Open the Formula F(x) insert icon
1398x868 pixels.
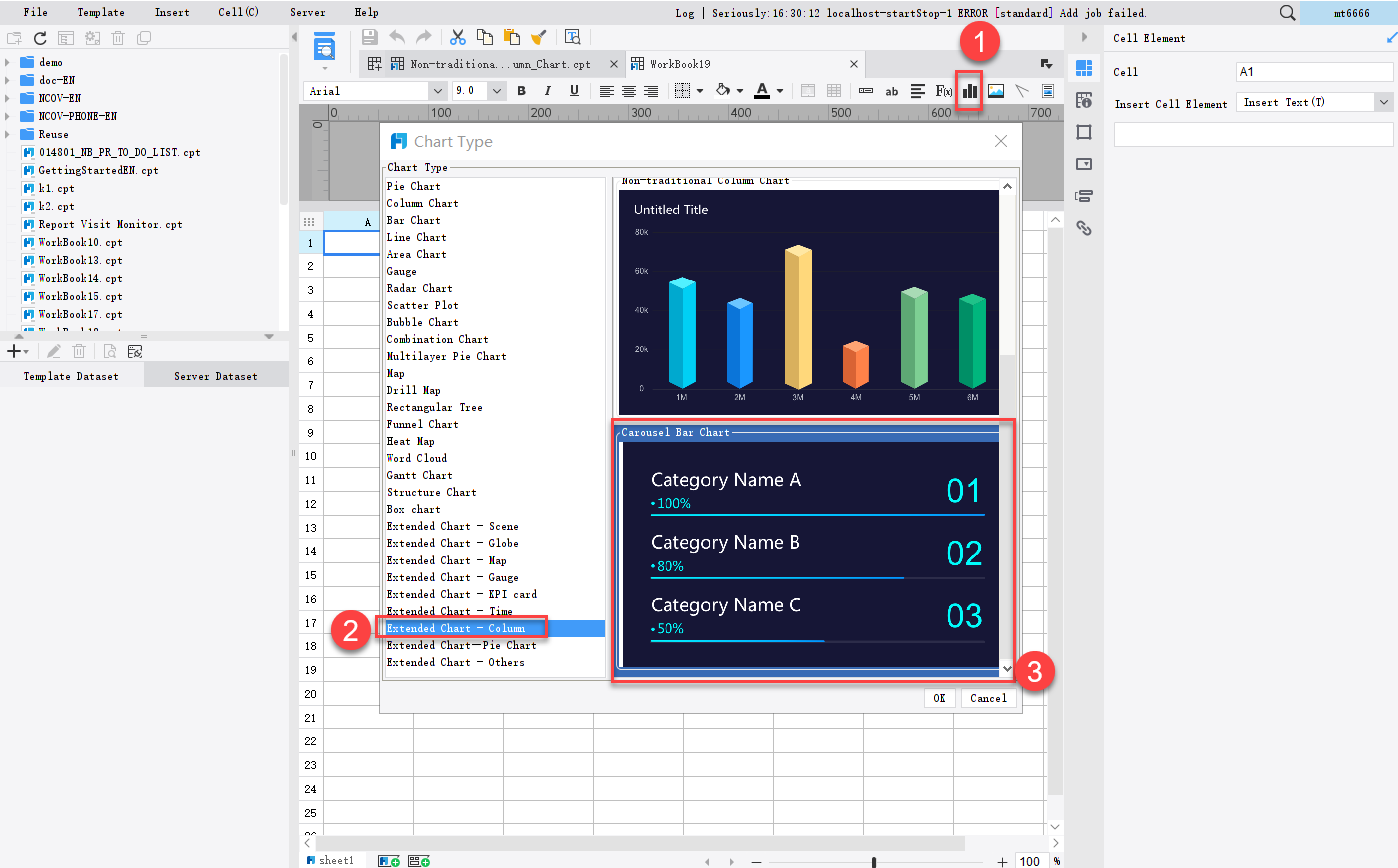(x=944, y=91)
